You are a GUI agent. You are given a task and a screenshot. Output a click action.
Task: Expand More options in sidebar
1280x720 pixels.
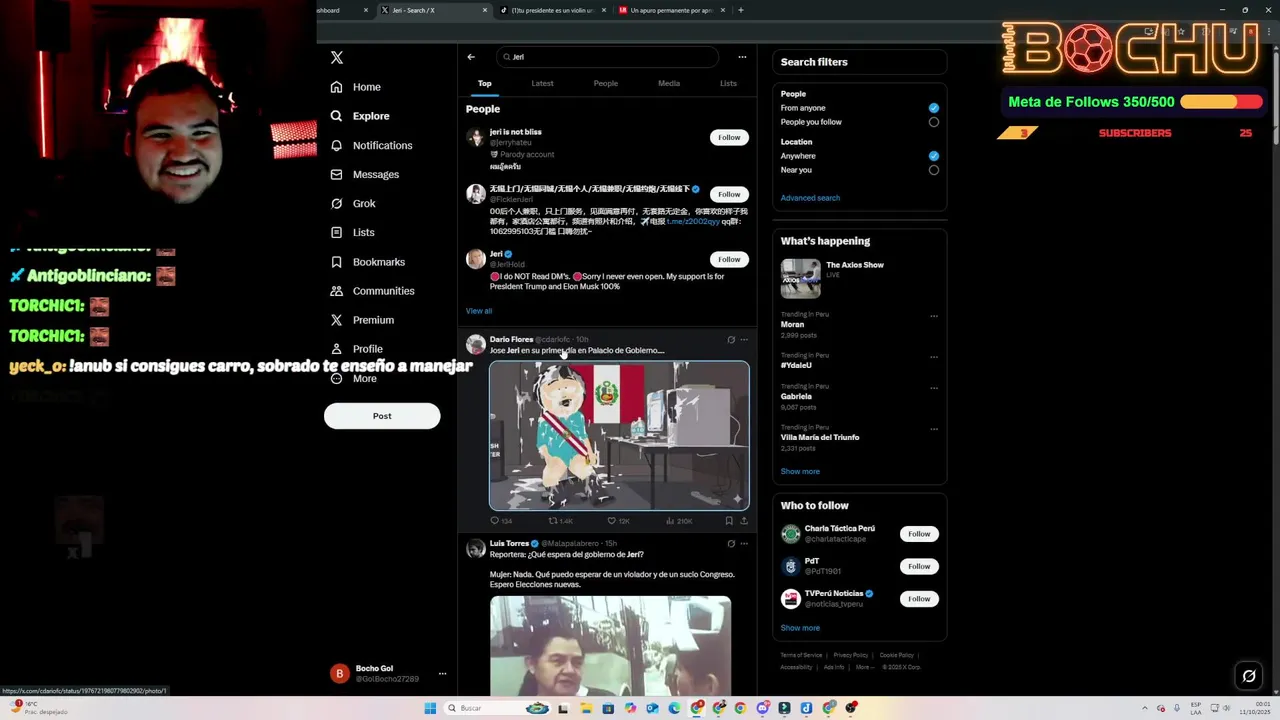353,379
